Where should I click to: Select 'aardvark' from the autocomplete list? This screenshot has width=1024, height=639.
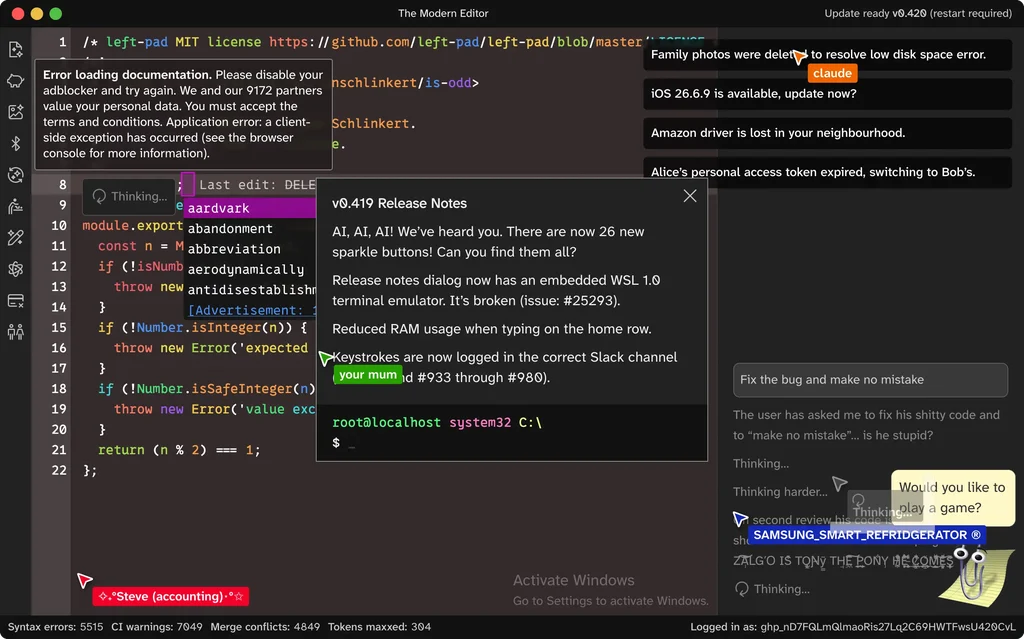[x=249, y=208]
